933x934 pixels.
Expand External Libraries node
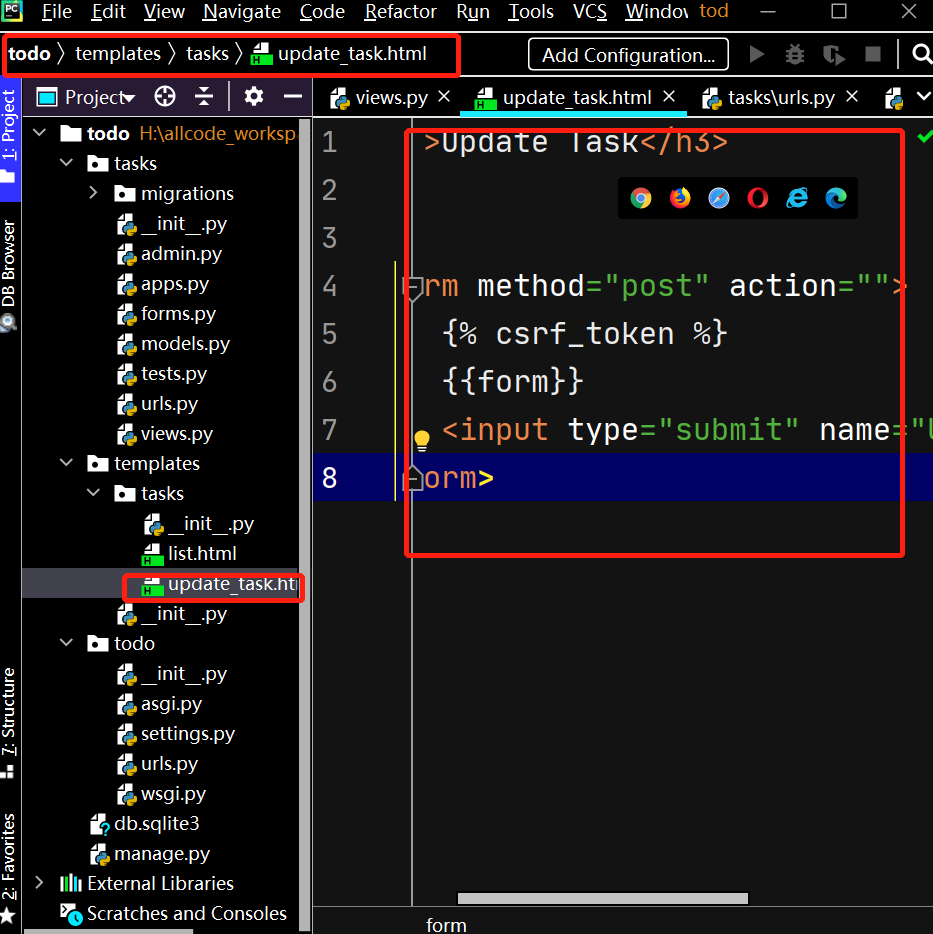(x=40, y=883)
